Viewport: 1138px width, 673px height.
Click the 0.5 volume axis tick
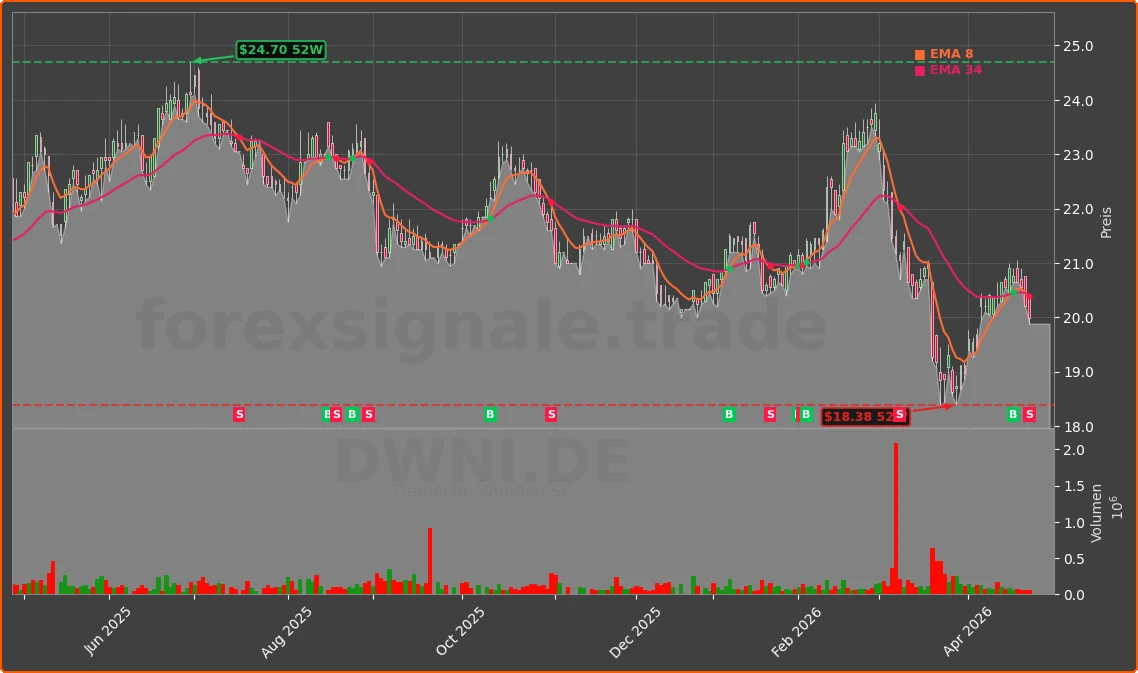click(x=1073, y=560)
